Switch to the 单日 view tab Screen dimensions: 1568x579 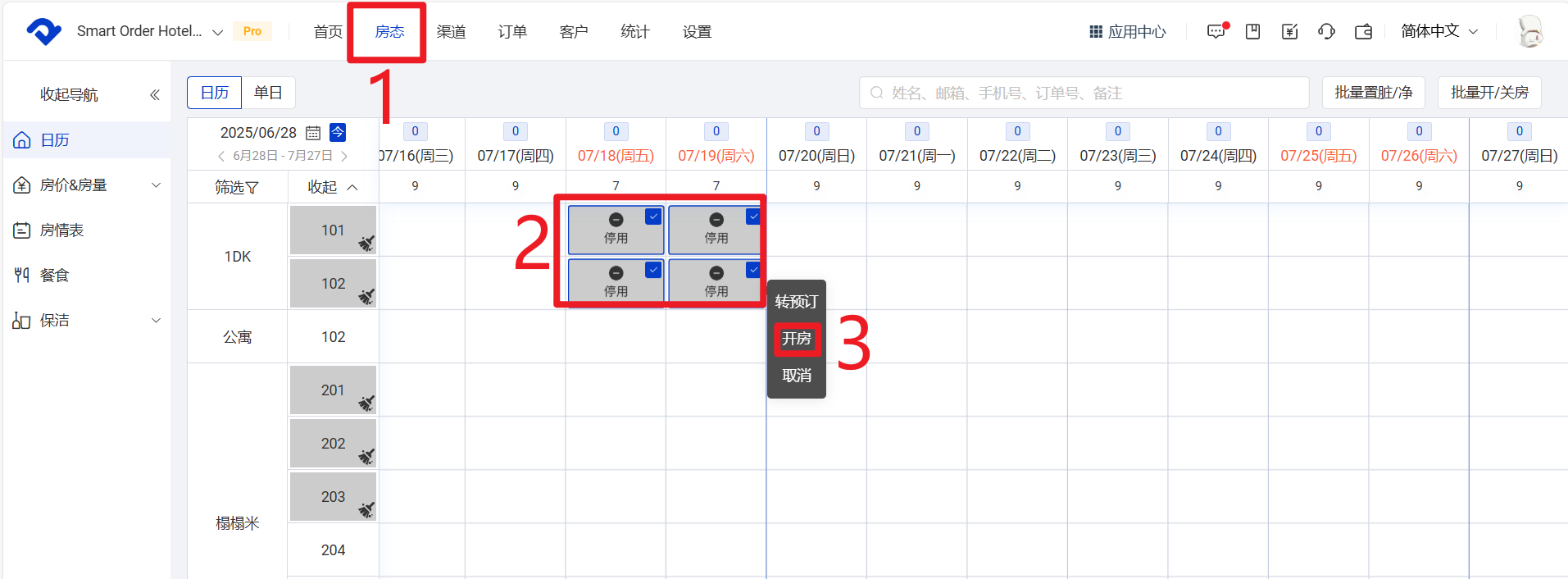coord(268,93)
